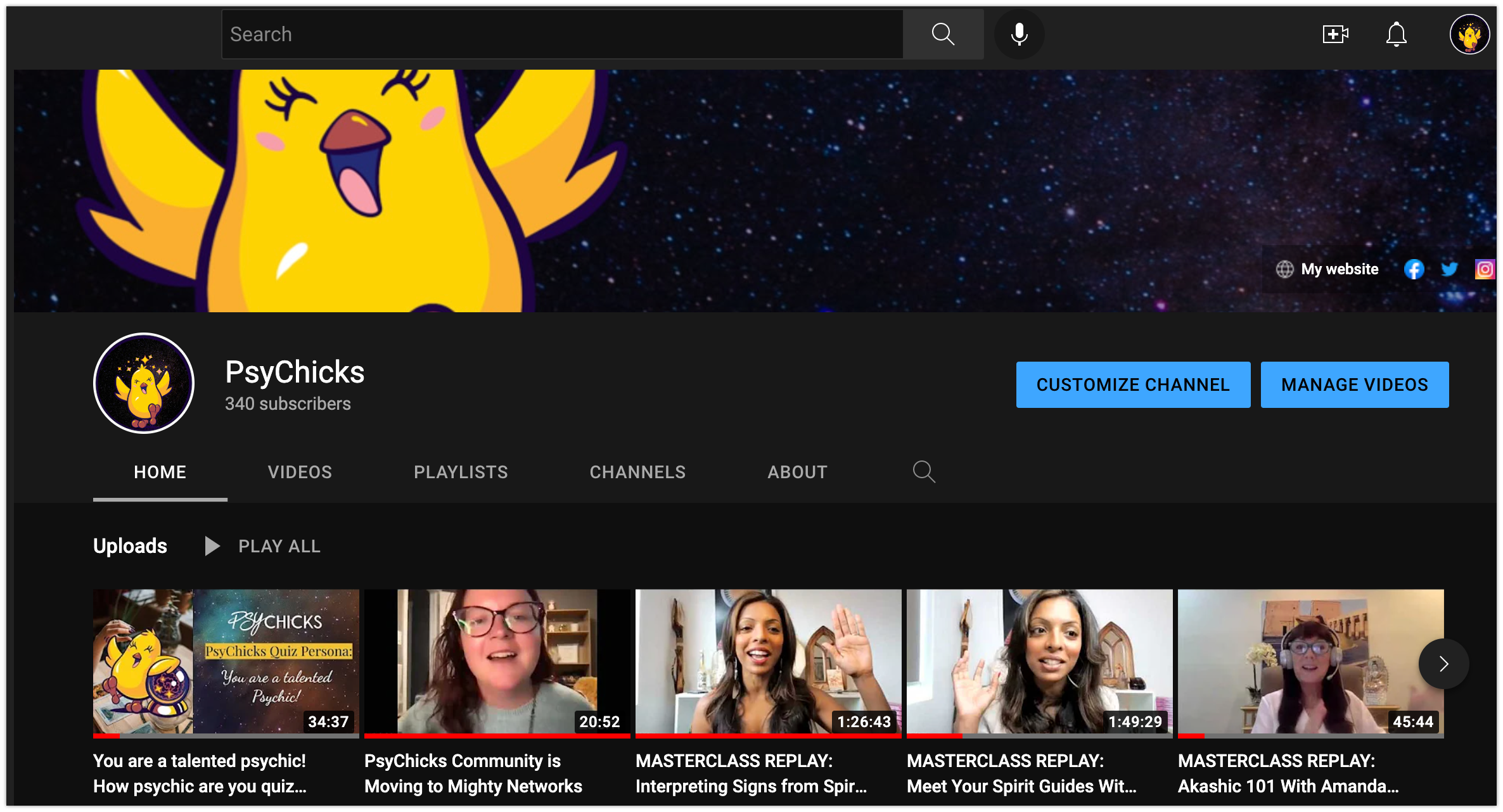Open title 'MASTERCLASS REPLAY: Interpreting Signs from Spir…'
The width and height of the screenshot is (1503, 812).
[751, 773]
